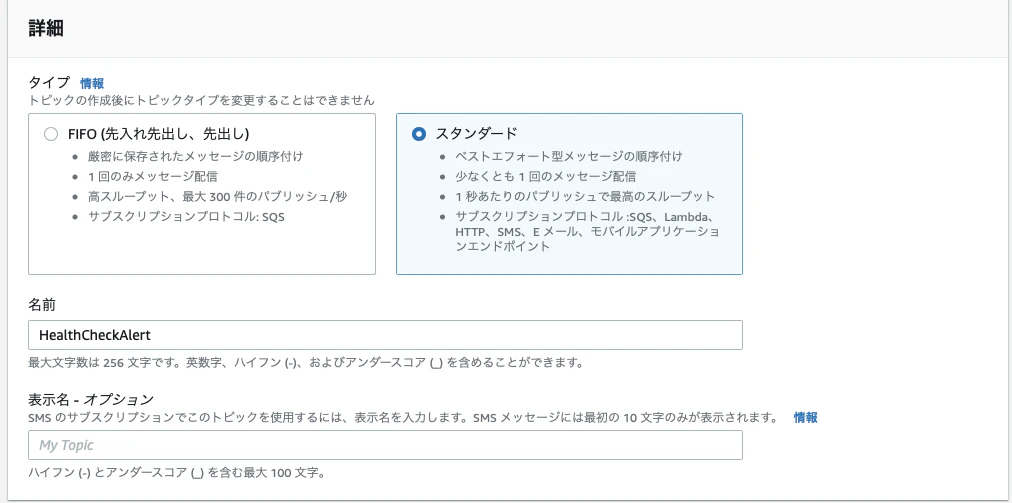Click 少なくとも 1 回のメッセージ配信 bullet

click(x=545, y=176)
